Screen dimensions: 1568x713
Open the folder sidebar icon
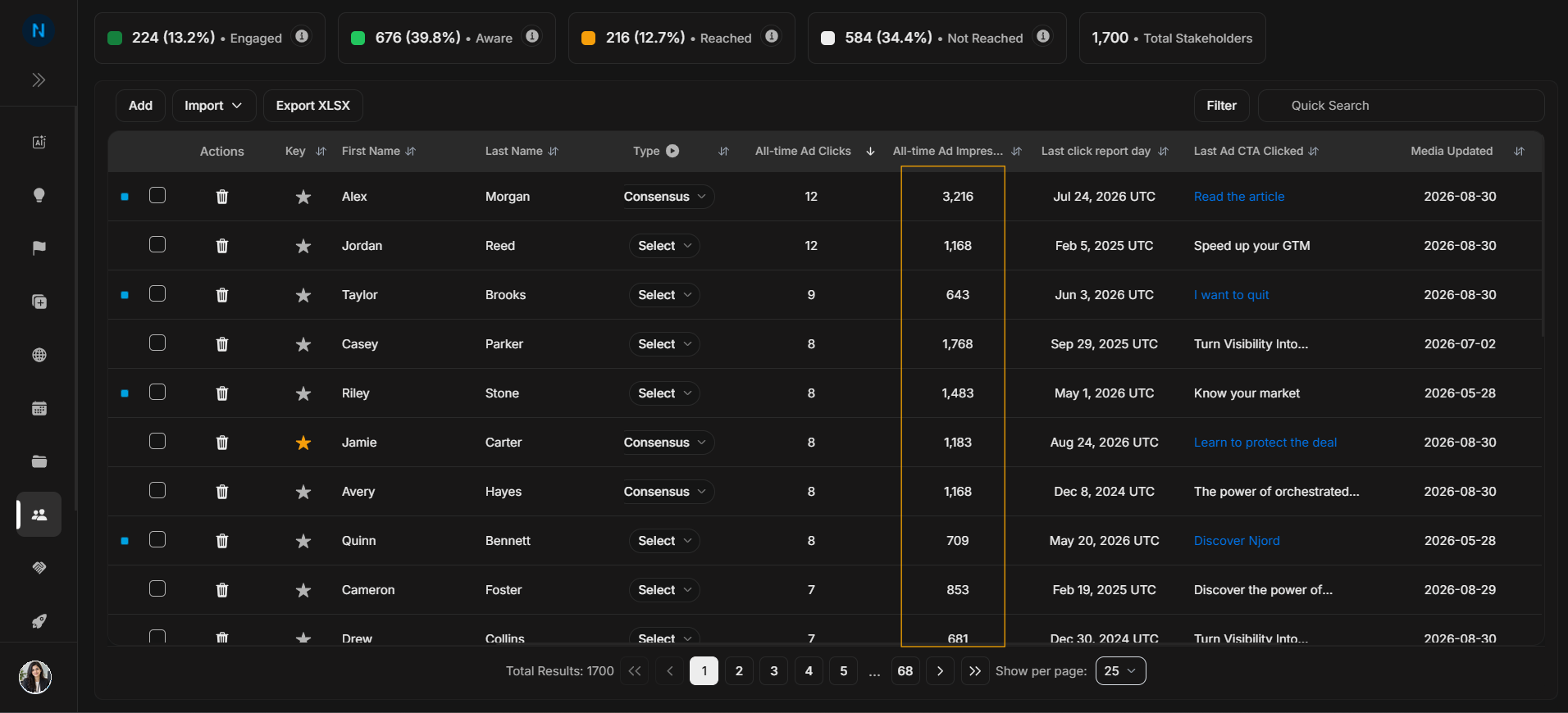tap(39, 461)
